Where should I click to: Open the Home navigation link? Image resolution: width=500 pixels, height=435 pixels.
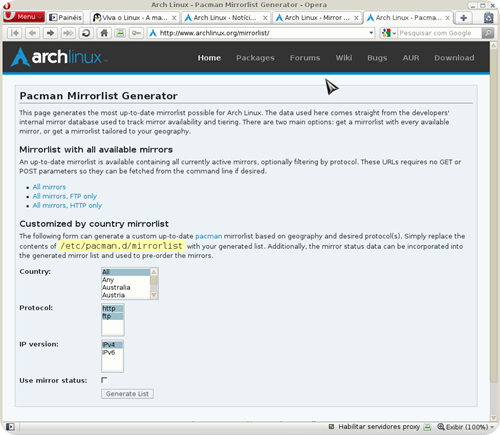point(209,58)
